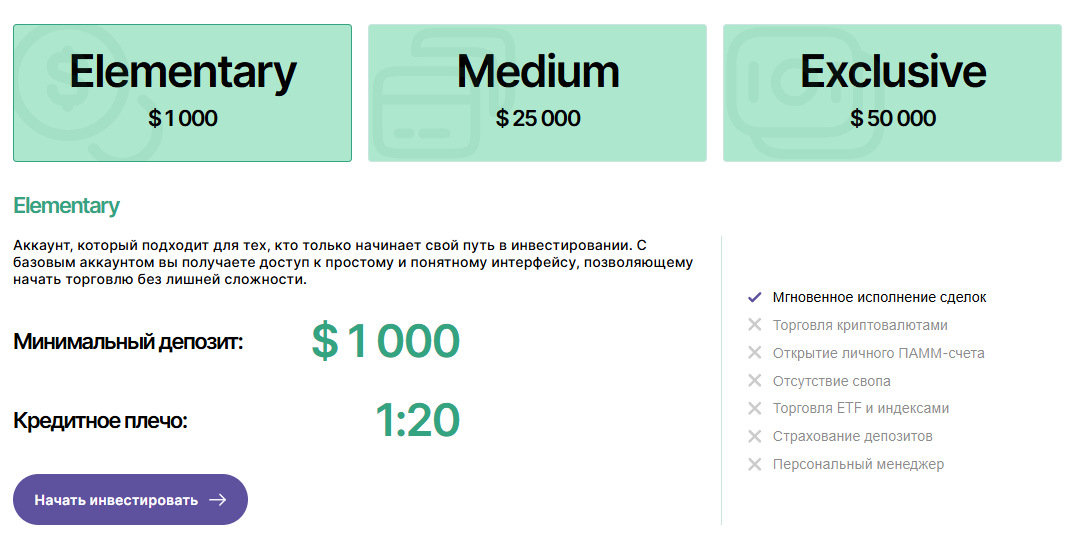This screenshot has width=1068, height=537.
Task: Click the checkmark beside Мгновенное исполнение сделок
Action: click(754, 297)
